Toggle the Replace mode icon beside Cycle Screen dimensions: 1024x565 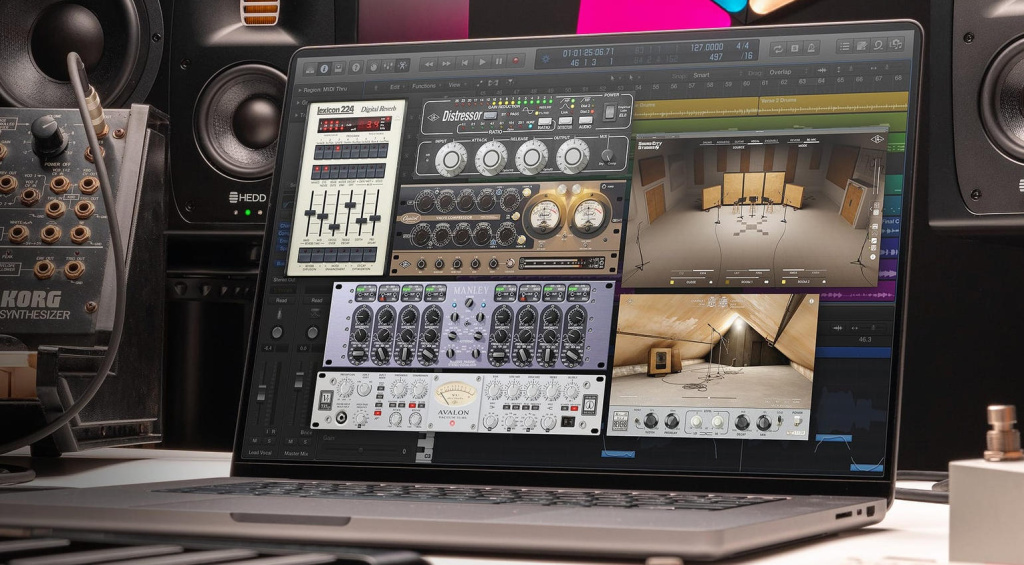click(x=794, y=48)
